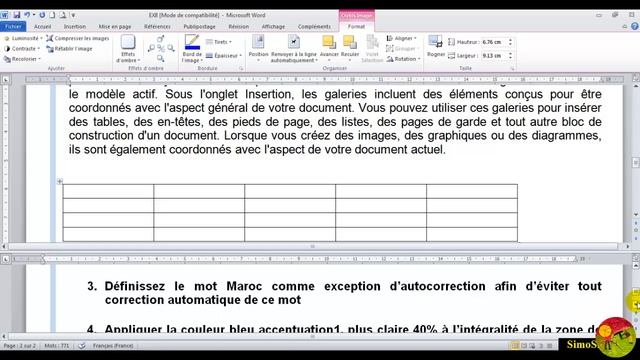Open the Tirets dropdown
The width and height of the screenshot is (640, 360).
(x=219, y=42)
